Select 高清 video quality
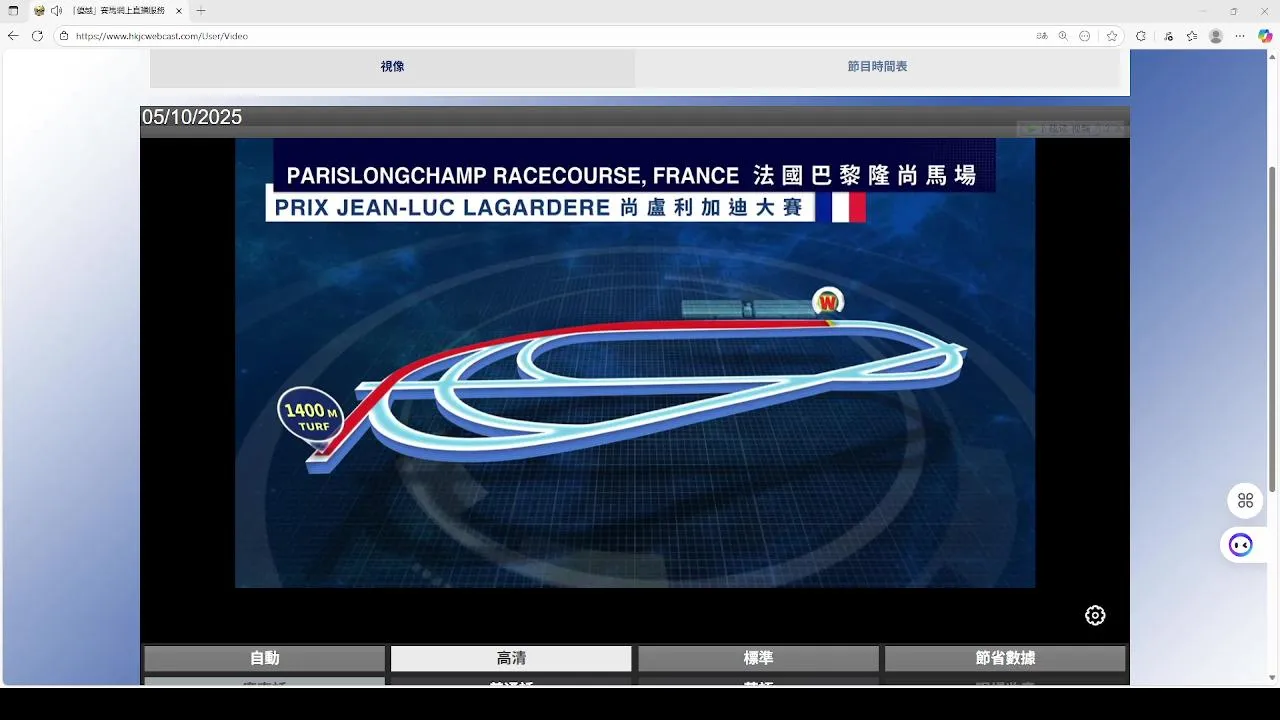 (x=511, y=658)
